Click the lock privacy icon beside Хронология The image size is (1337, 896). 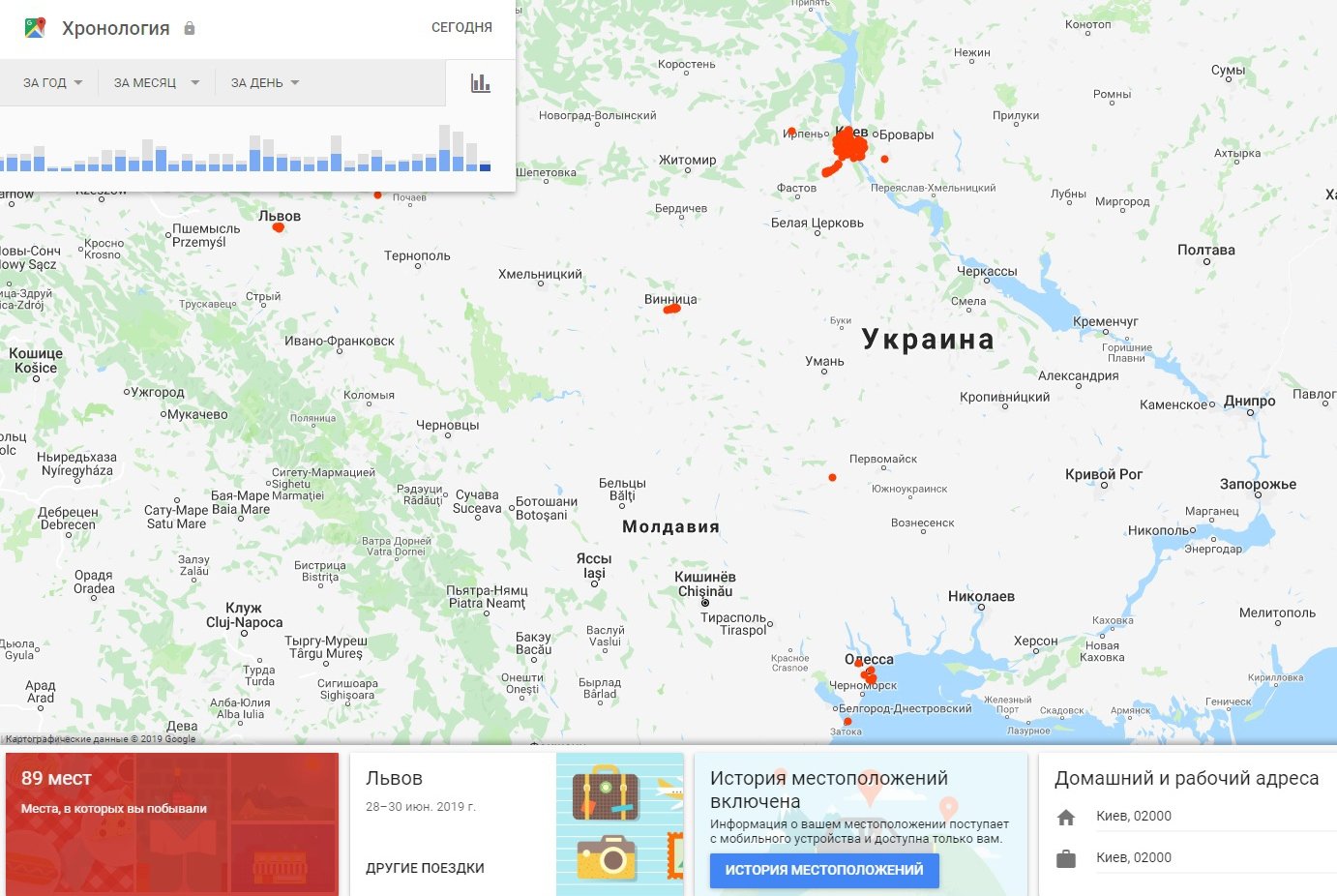click(x=190, y=28)
